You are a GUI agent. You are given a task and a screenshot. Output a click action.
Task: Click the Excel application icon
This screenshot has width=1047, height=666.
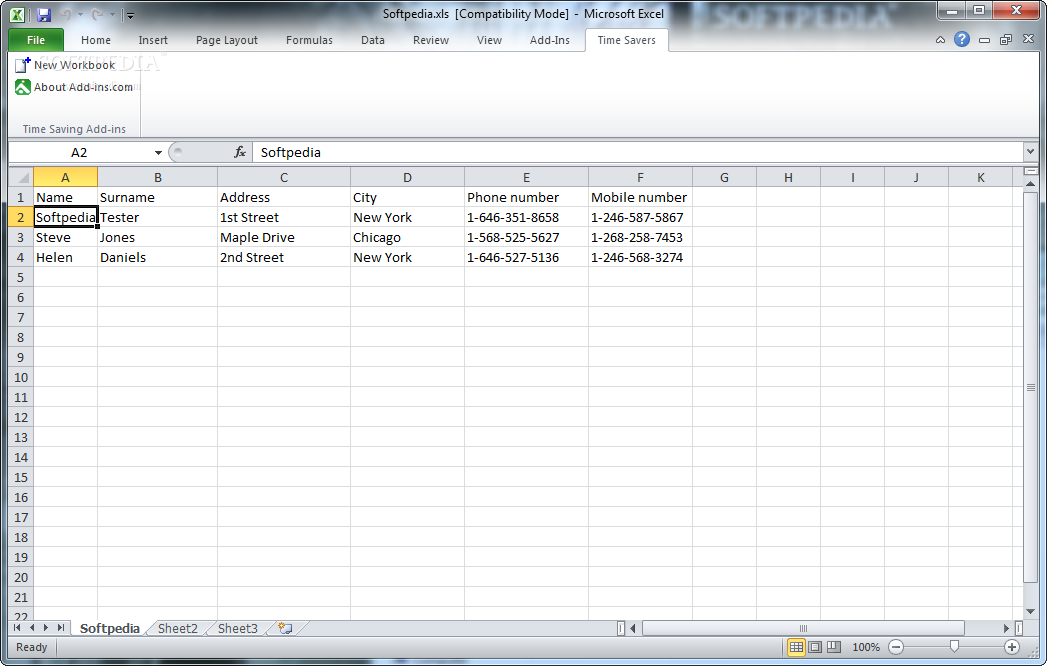click(x=17, y=15)
